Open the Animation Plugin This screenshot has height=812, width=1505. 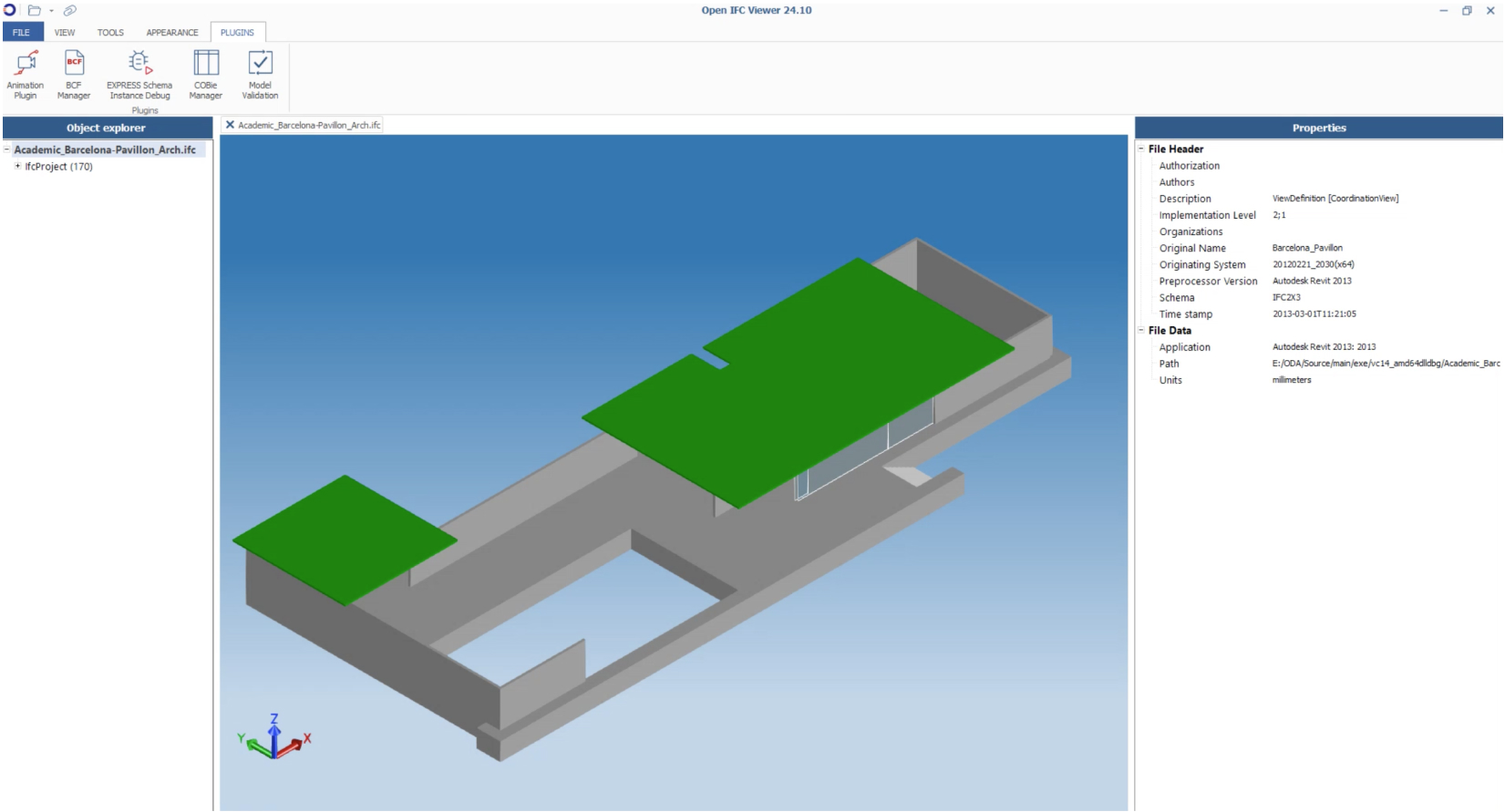pos(26,75)
